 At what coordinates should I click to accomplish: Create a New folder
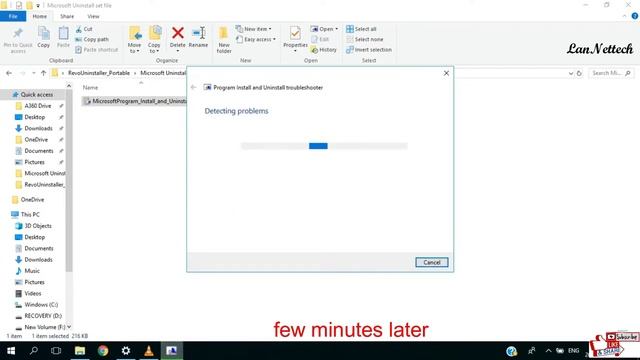[224, 40]
